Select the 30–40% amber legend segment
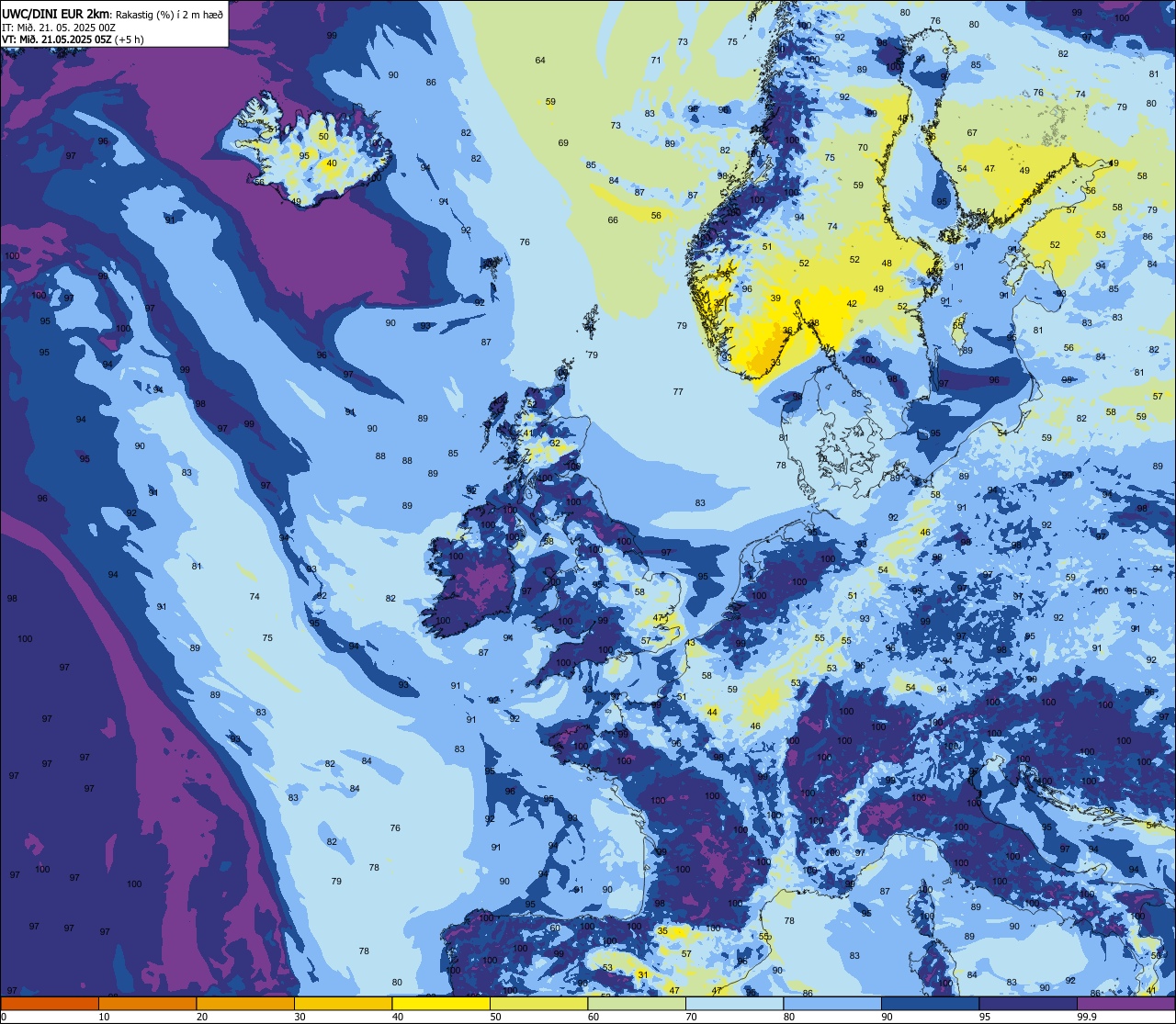 point(343,1004)
